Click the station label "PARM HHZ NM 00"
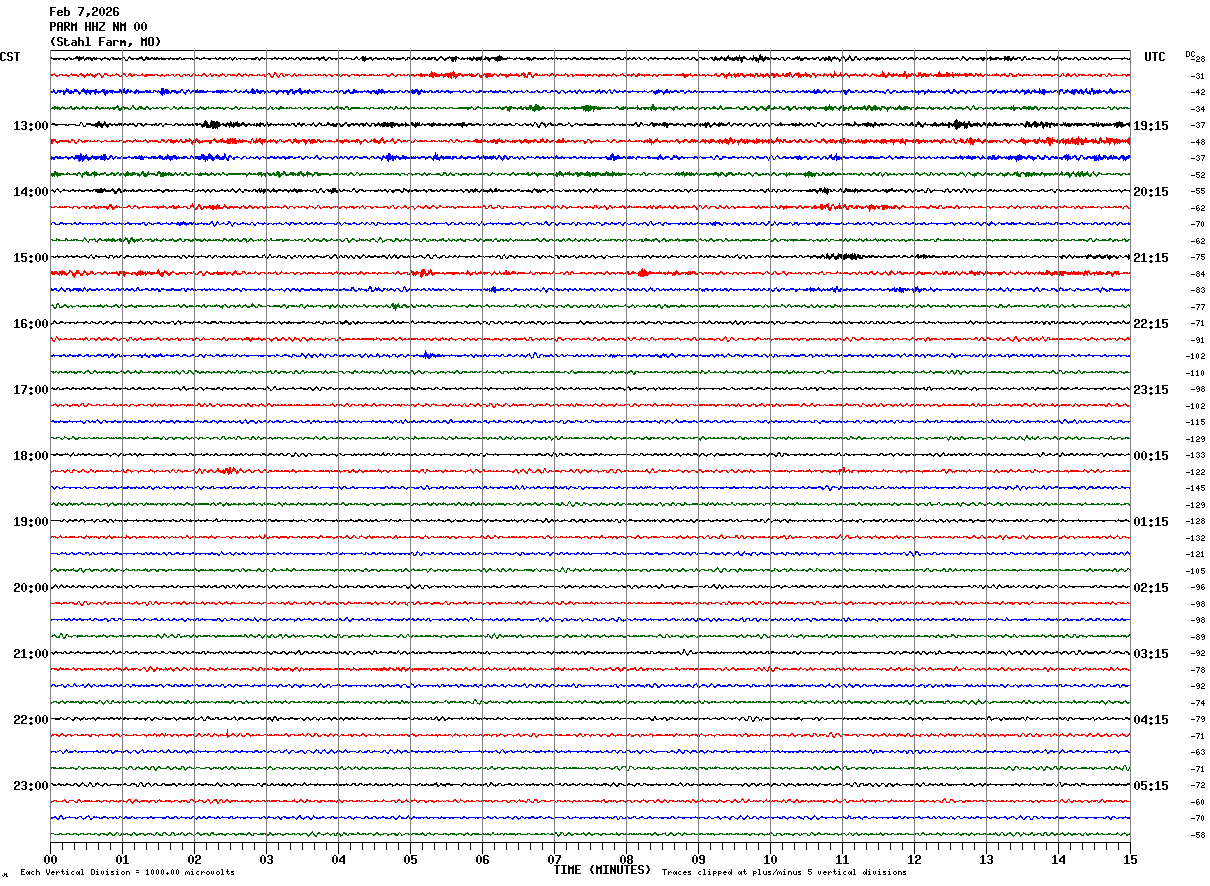 pyautogui.click(x=98, y=27)
